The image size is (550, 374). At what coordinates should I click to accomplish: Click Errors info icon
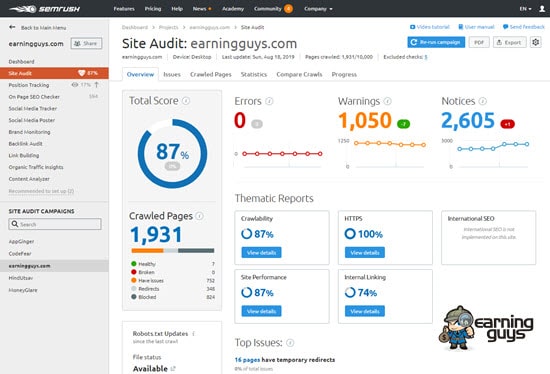coord(269,101)
